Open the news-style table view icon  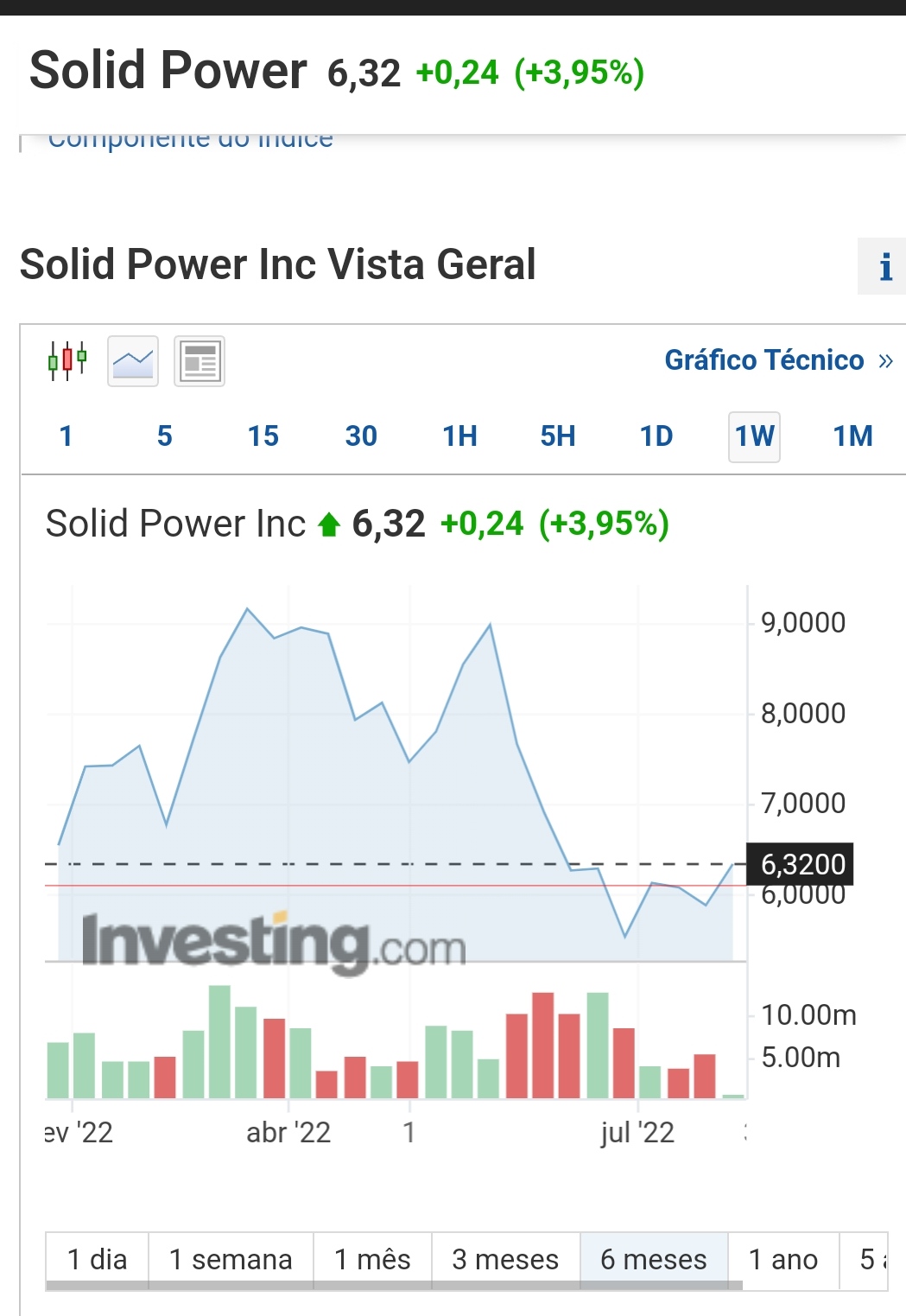(x=200, y=361)
